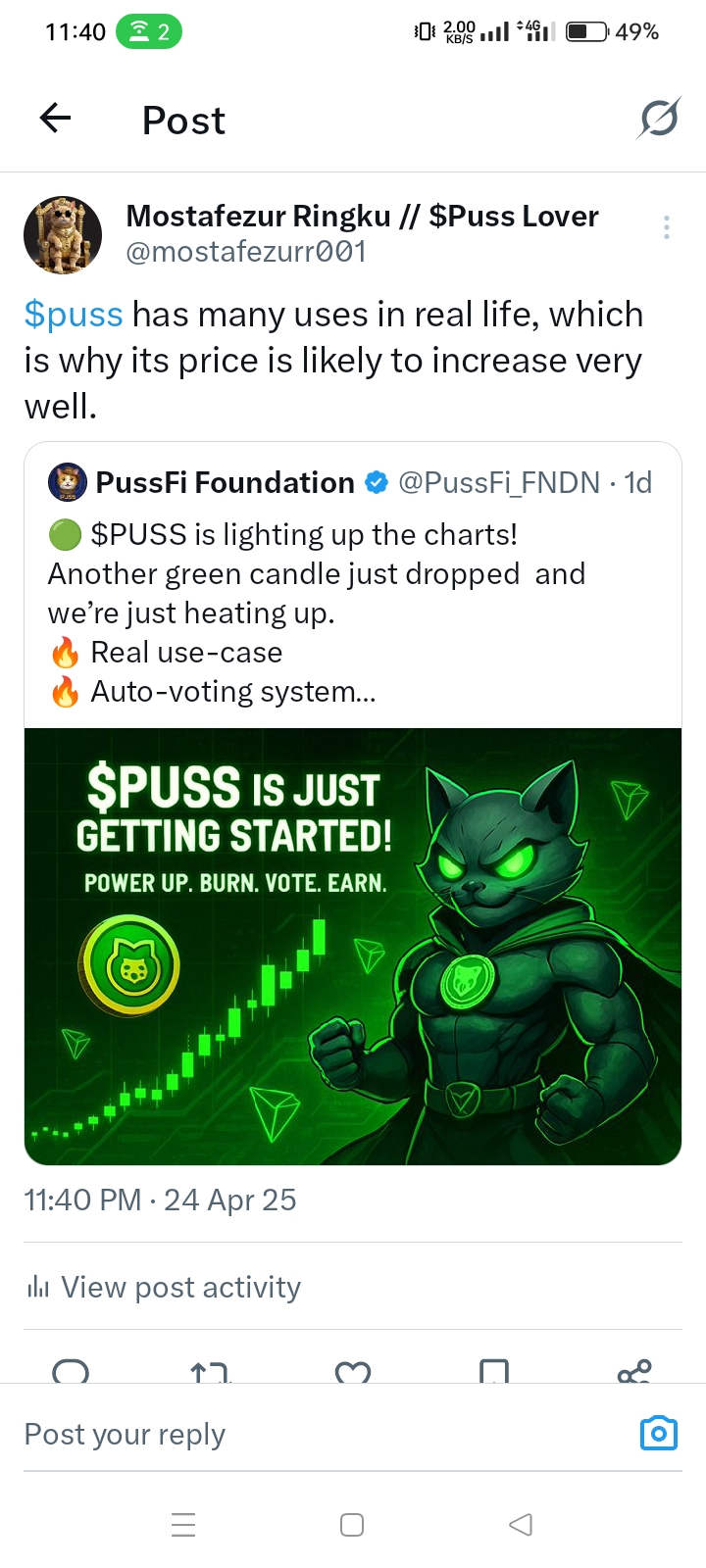Viewport: 706px width, 1568px height.
Task: Tap the share icon
Action: tap(634, 1371)
